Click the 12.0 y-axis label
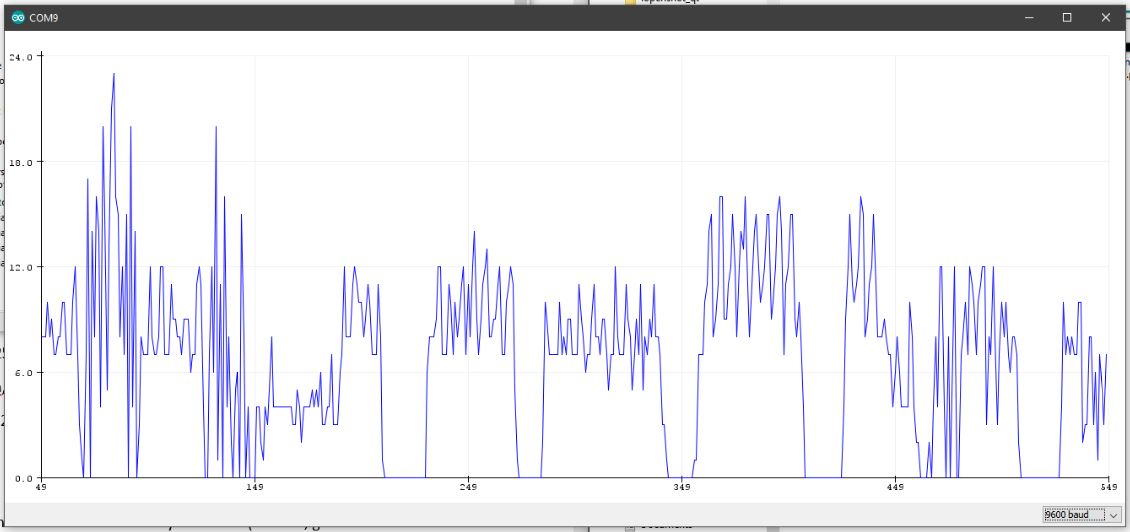Viewport: 1130px width, 532px height. pyautogui.click(x=20, y=267)
